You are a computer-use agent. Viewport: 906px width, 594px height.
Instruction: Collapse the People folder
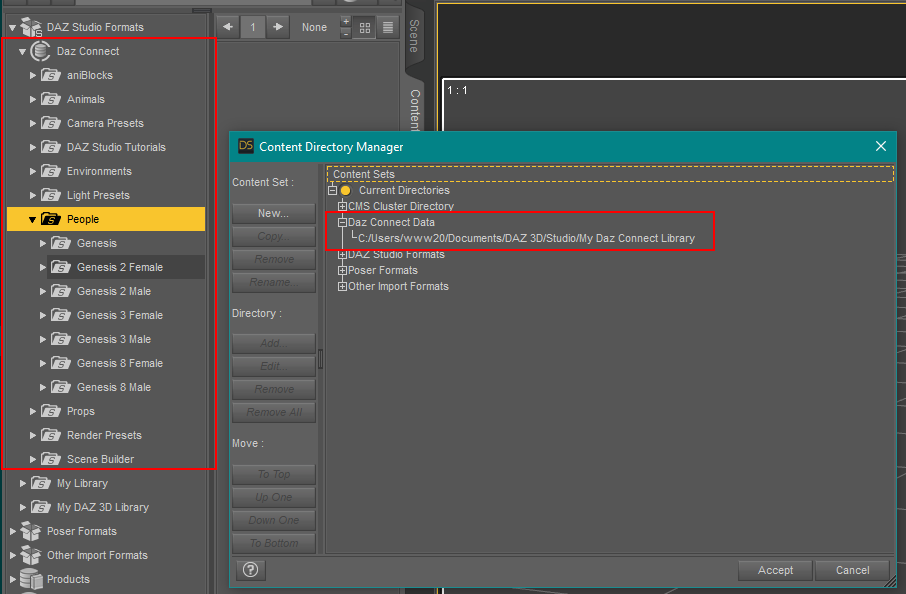click(x=32, y=220)
